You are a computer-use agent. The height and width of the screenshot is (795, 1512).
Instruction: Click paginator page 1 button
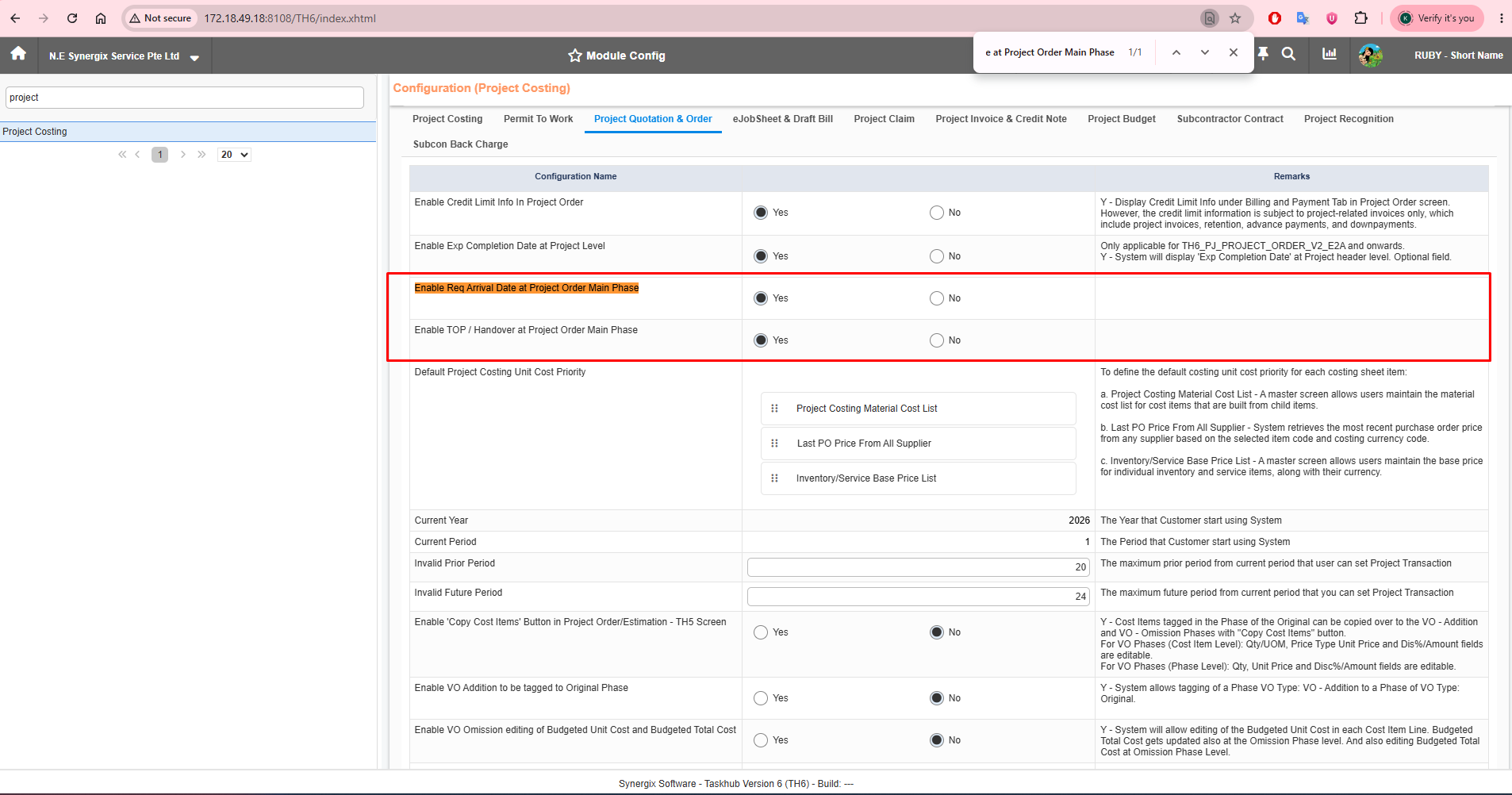click(x=160, y=155)
